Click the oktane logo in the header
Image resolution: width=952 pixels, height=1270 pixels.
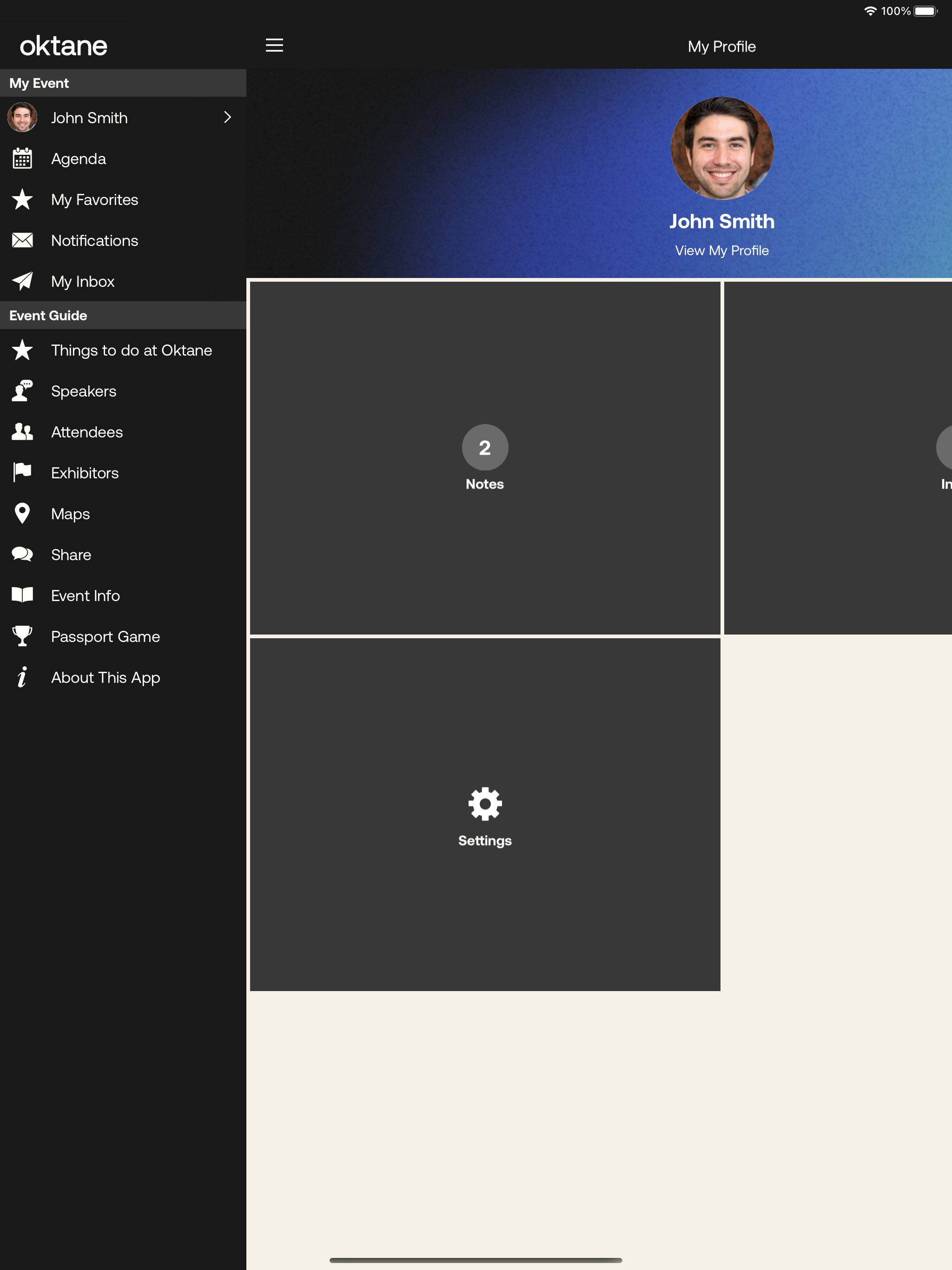point(64,46)
